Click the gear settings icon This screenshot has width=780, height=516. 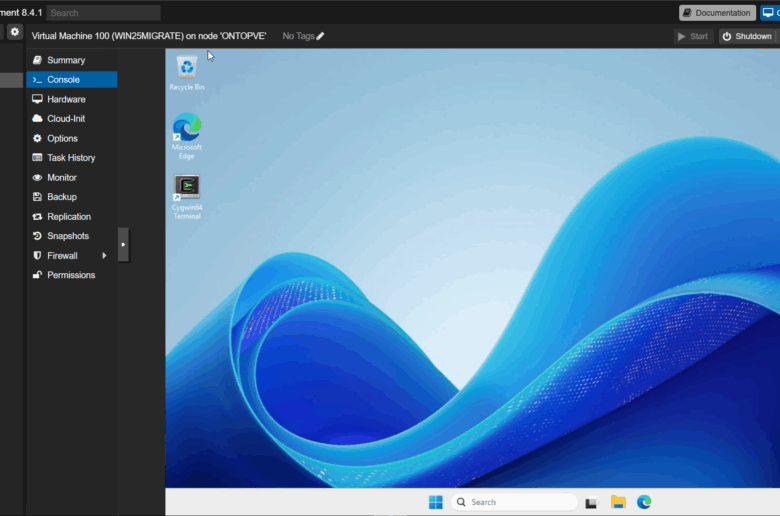coord(15,32)
